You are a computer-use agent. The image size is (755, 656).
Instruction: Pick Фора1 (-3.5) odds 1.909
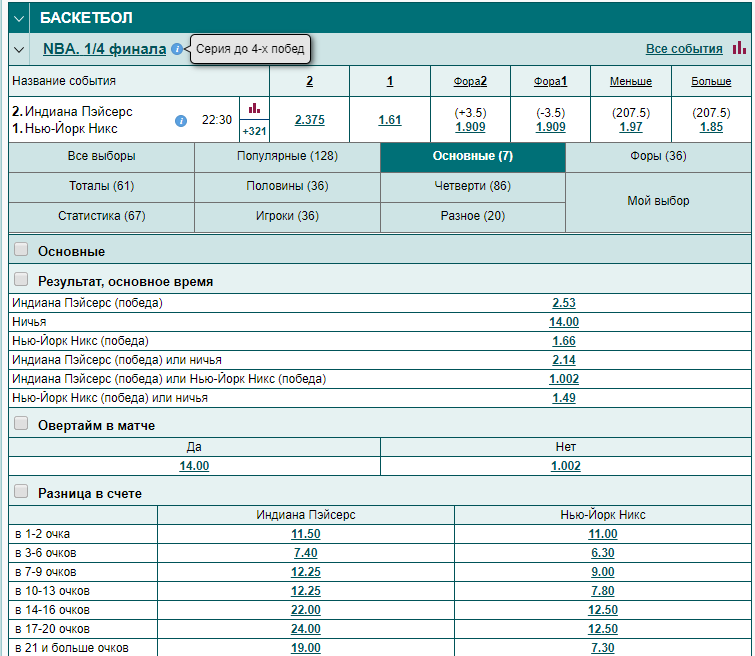tap(550, 127)
